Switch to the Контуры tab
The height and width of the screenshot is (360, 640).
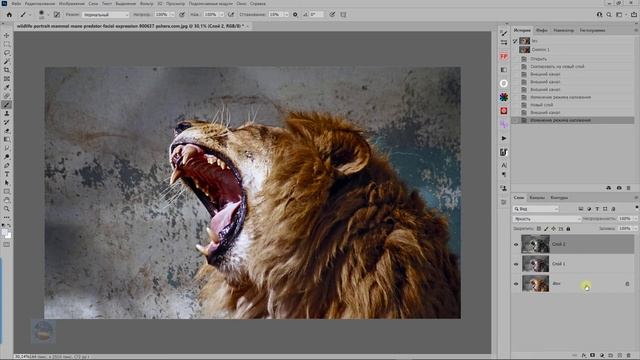559,198
